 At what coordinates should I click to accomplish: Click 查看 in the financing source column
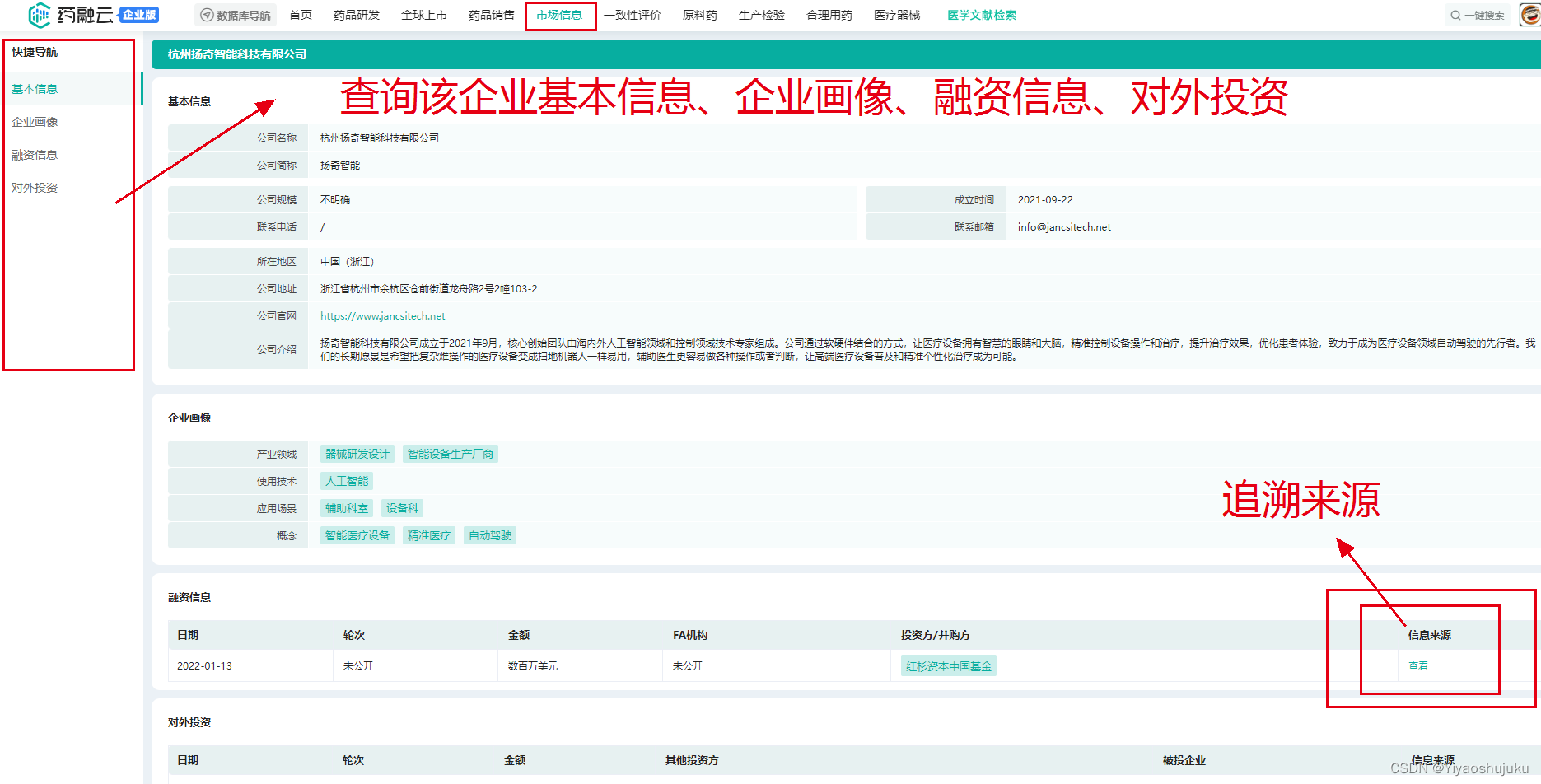[1418, 666]
